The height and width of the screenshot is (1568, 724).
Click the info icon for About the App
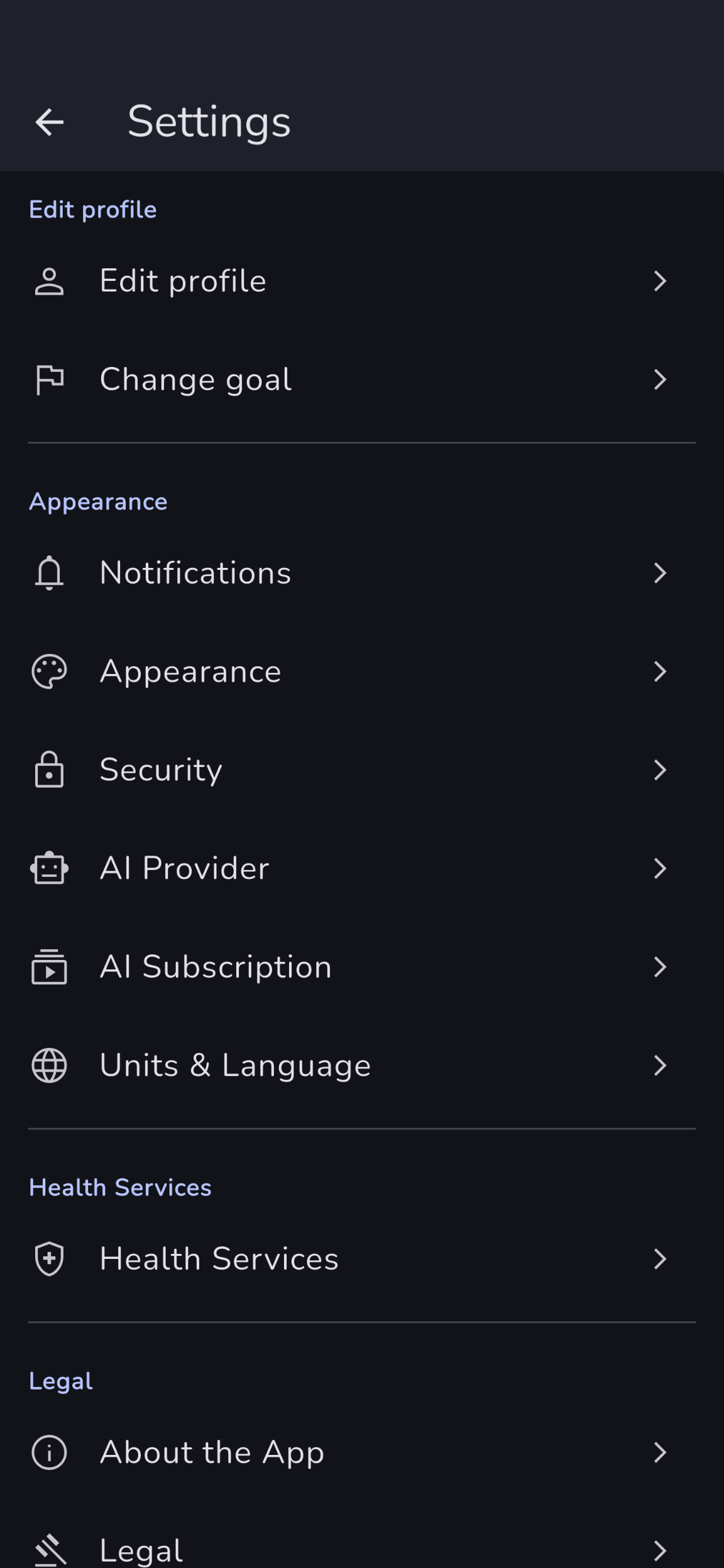(x=49, y=1452)
